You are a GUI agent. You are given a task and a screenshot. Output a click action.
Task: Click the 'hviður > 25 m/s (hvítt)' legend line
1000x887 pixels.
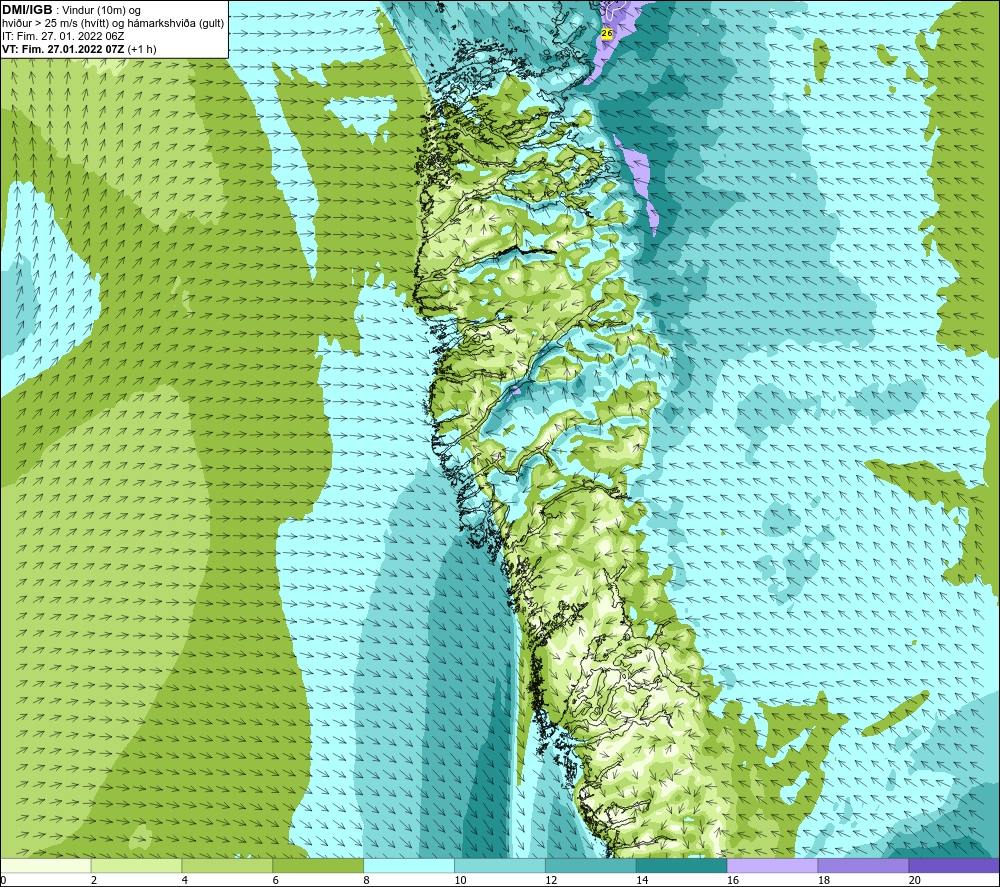tap(113, 23)
